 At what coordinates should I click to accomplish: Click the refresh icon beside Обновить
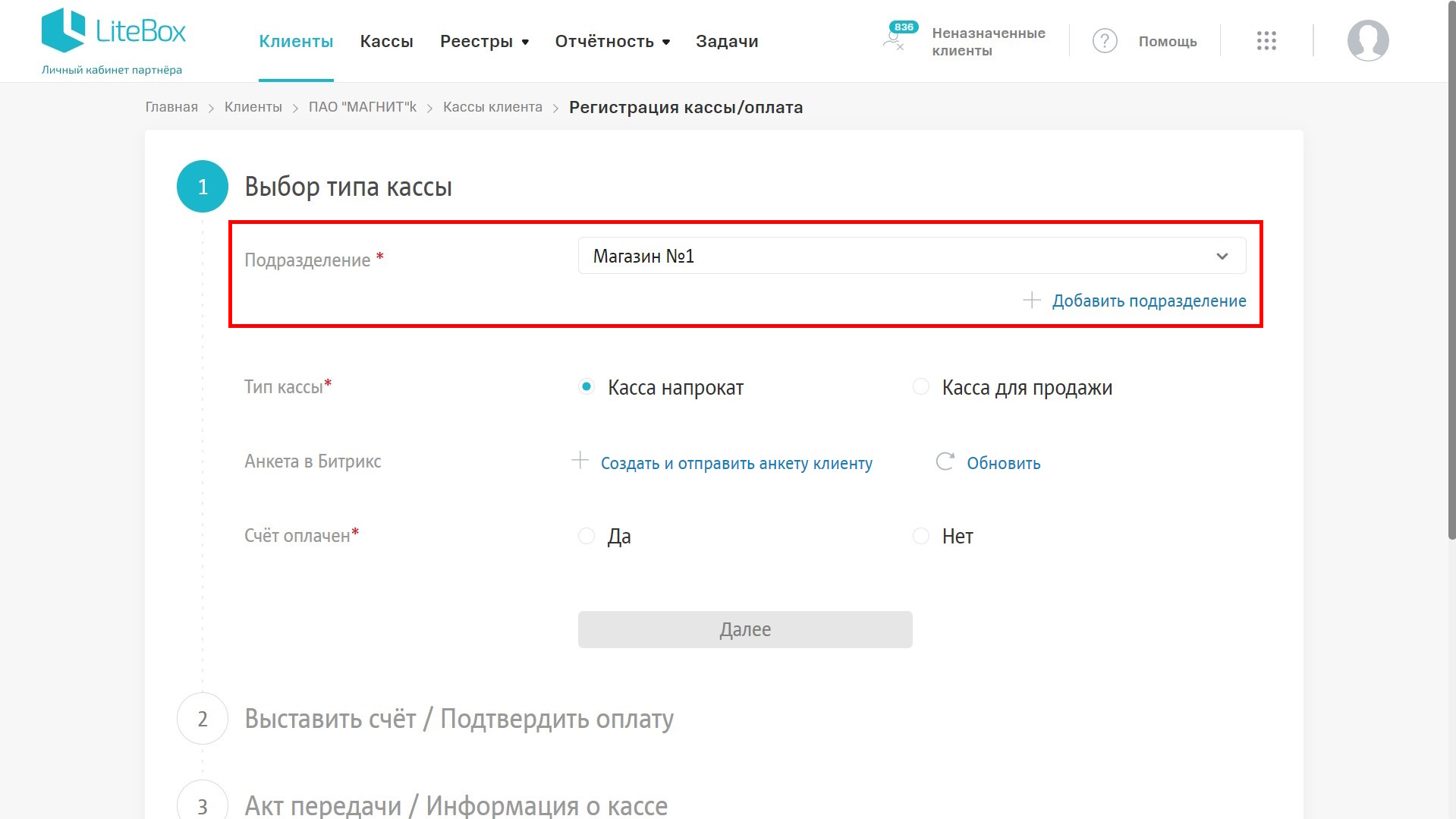coord(945,461)
